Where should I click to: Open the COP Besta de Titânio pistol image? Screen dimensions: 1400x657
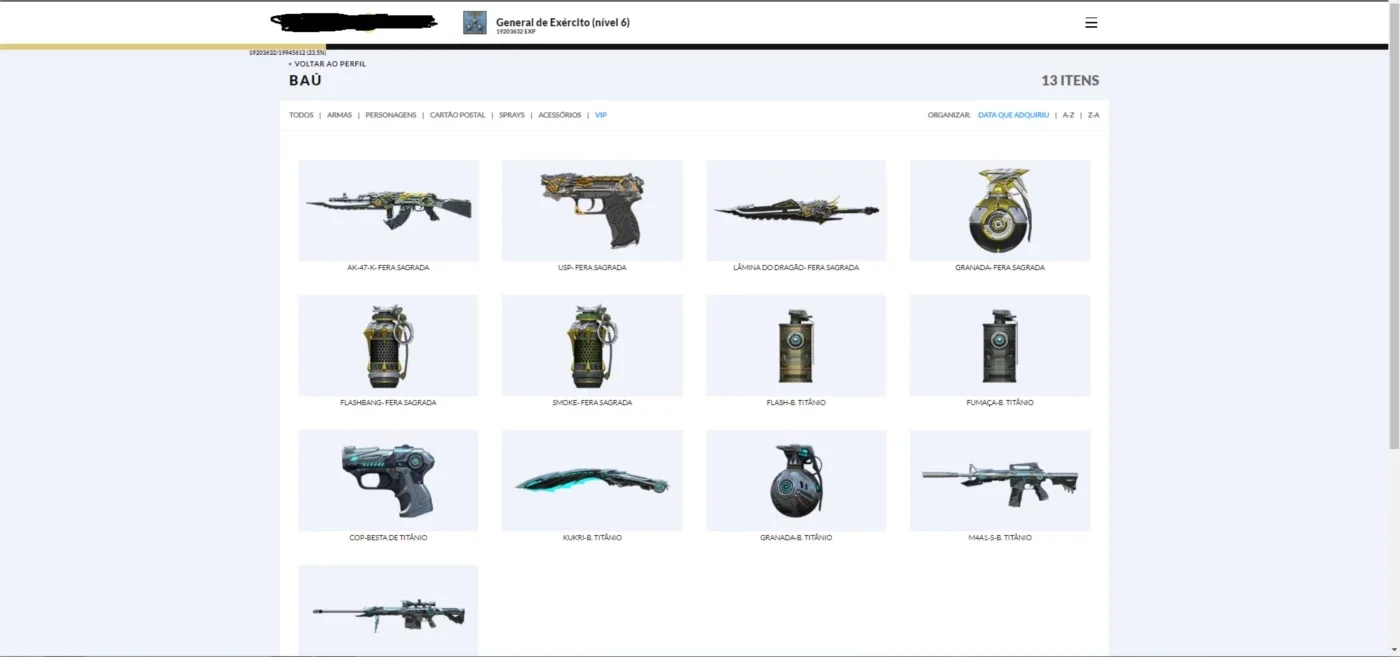coord(389,480)
